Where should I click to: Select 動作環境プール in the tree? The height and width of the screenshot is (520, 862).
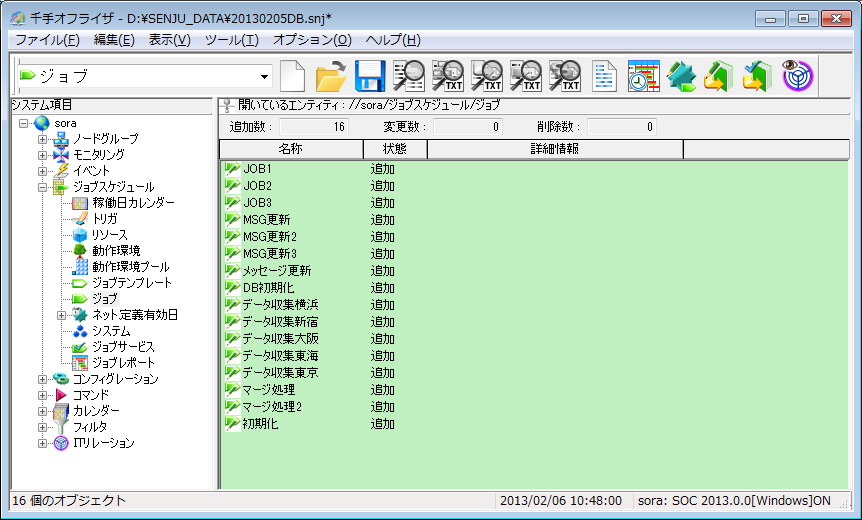pos(130,267)
